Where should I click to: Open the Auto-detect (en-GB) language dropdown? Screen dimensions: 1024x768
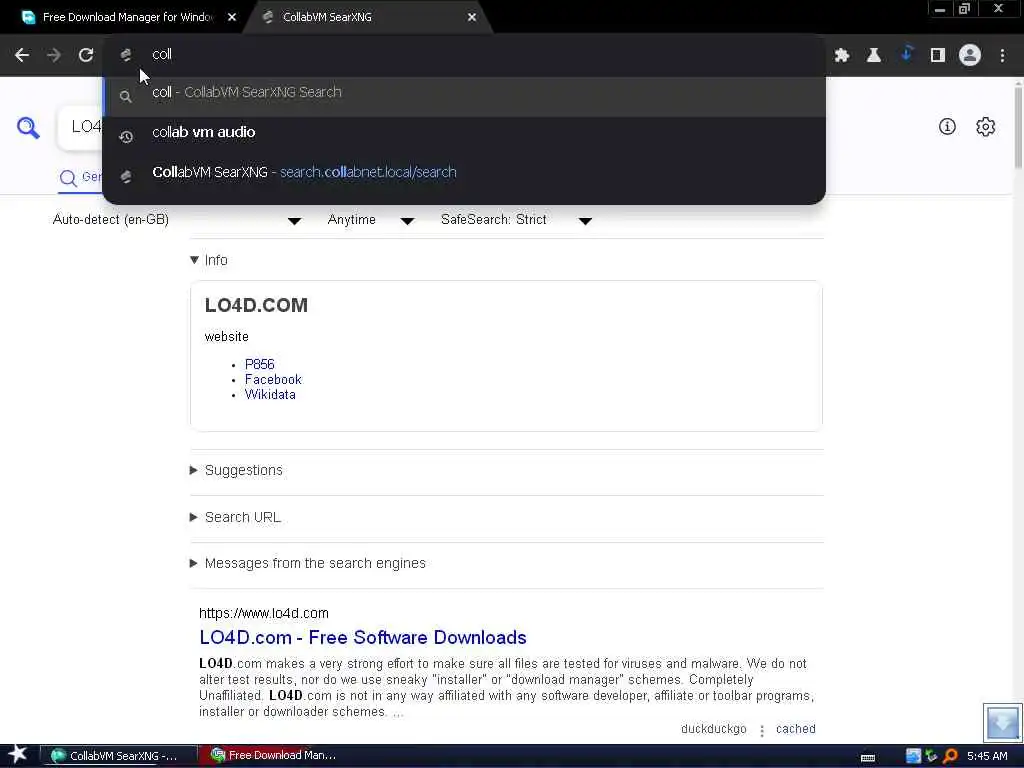click(176, 220)
